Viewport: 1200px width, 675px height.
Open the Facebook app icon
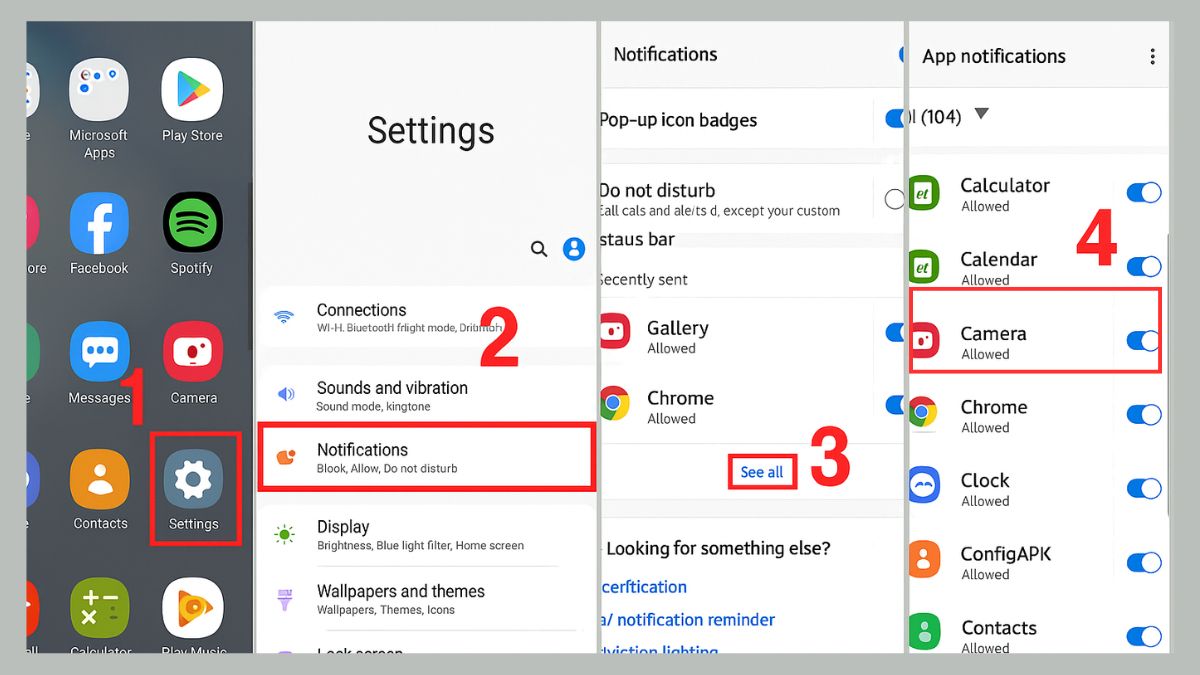pos(99,222)
